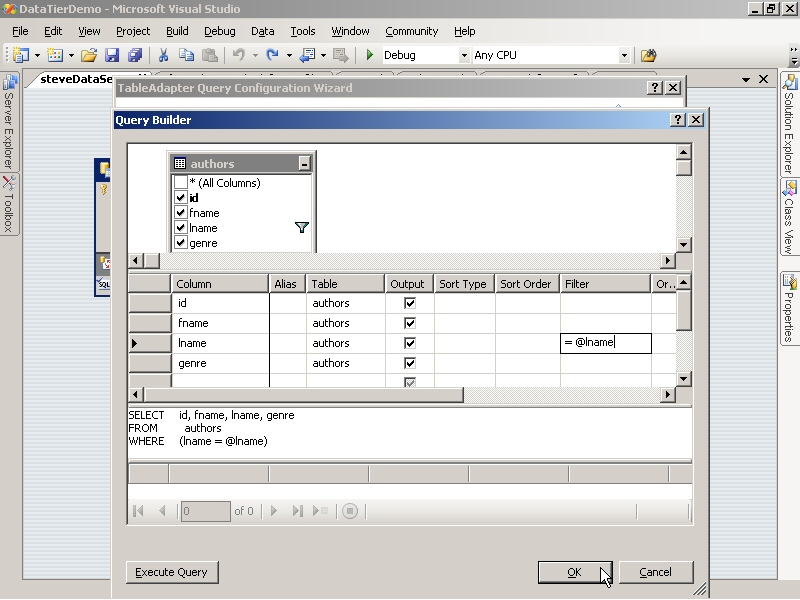Click the Output column header
Image resolution: width=800 pixels, height=600 pixels.
[409, 284]
